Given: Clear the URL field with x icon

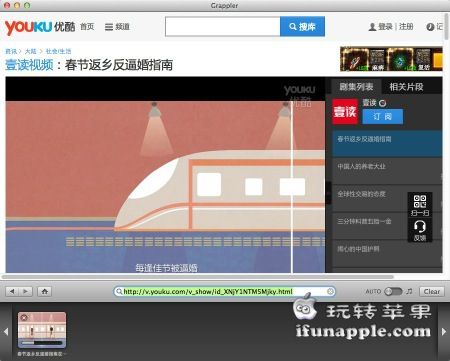Looking at the screenshot, I should 330,292.
